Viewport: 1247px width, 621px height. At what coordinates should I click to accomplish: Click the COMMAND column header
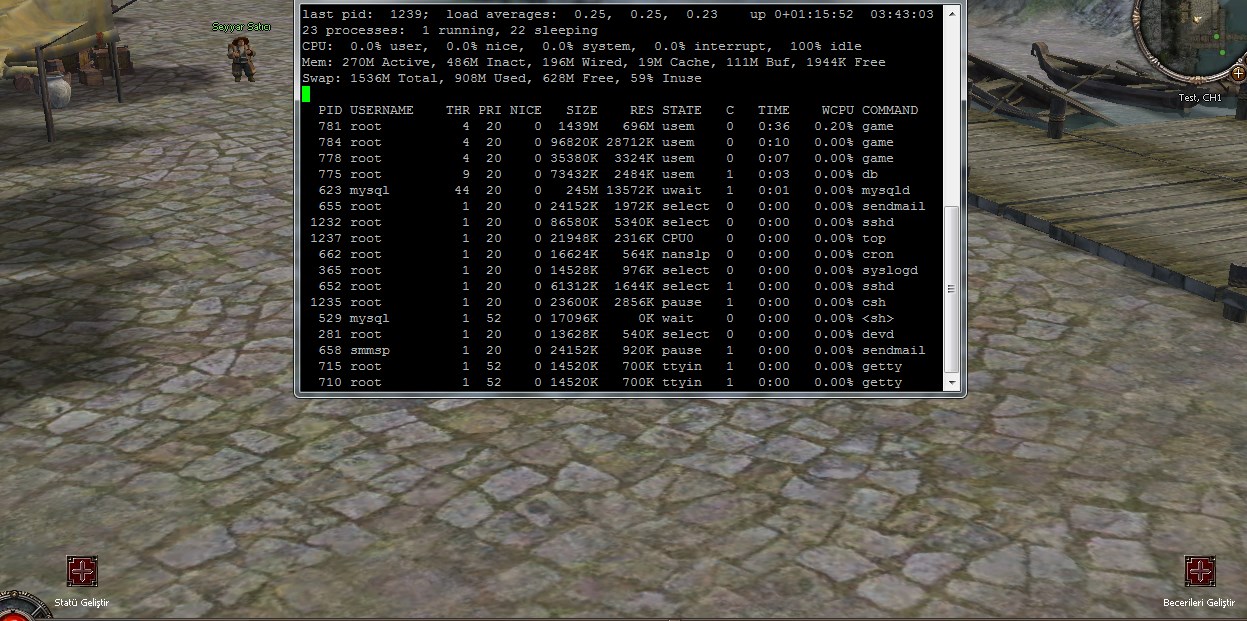(x=890, y=110)
